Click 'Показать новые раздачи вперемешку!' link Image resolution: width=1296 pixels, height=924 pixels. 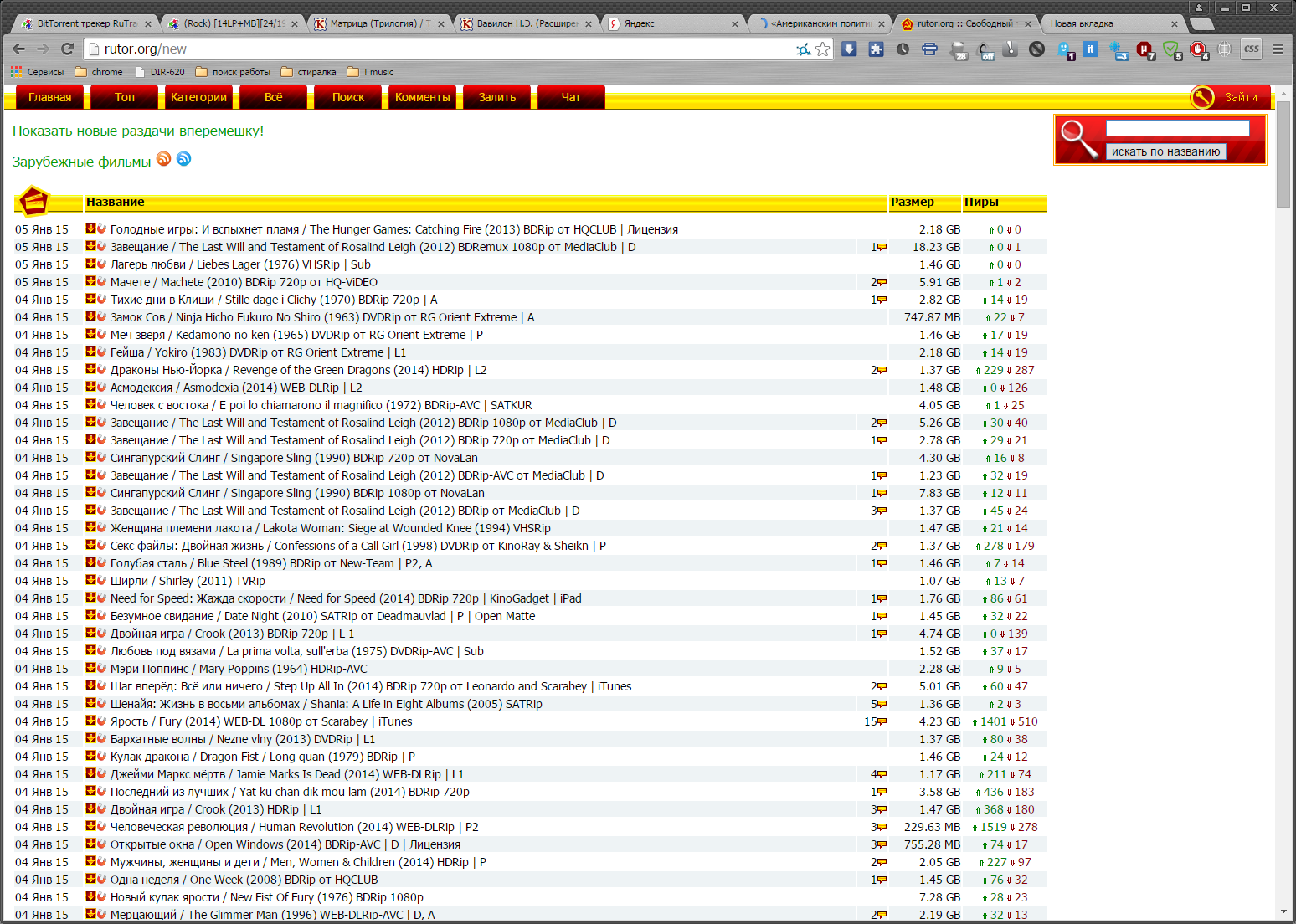(x=138, y=131)
